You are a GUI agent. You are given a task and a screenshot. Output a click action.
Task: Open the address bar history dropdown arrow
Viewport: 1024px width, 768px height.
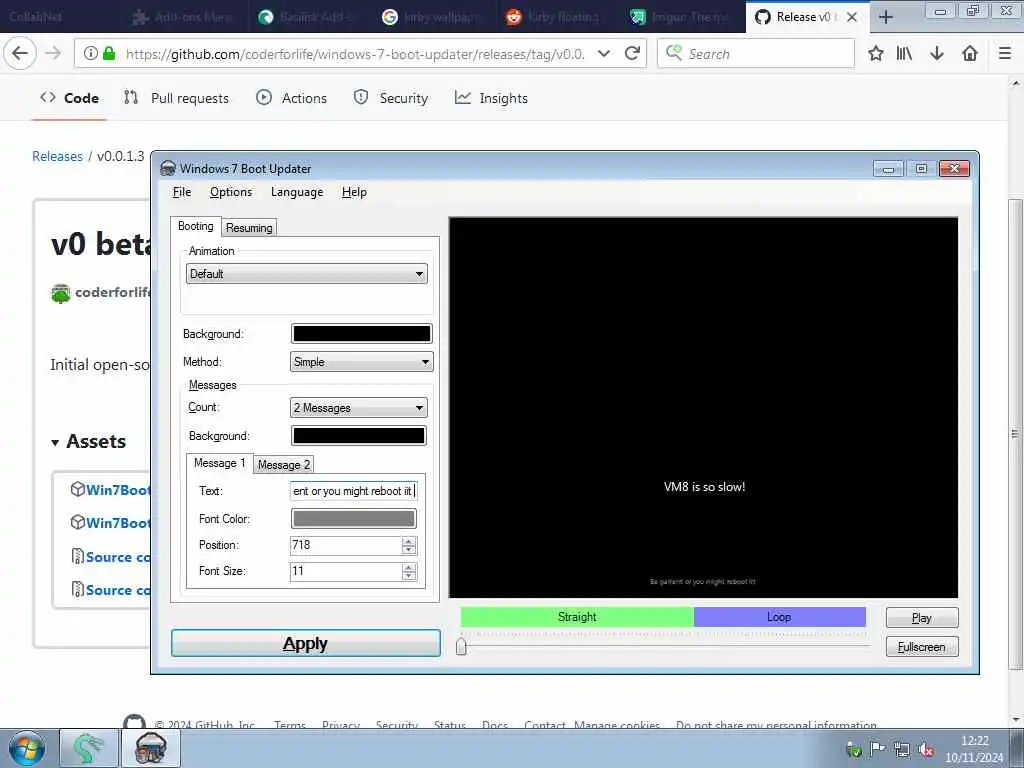pyautogui.click(x=604, y=54)
